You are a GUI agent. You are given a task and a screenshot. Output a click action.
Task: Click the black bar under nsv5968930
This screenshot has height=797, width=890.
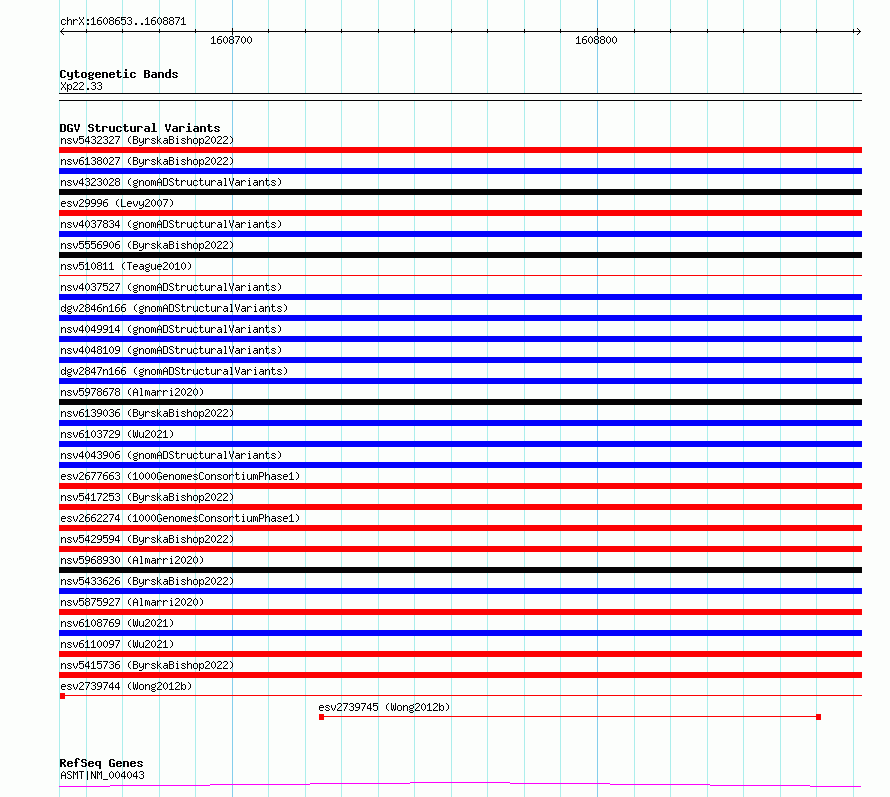pos(460,570)
